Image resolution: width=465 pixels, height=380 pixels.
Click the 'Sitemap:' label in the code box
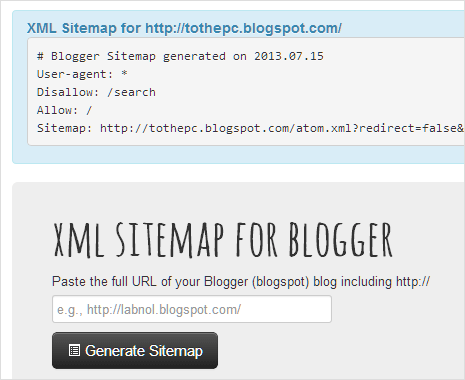tap(65, 128)
